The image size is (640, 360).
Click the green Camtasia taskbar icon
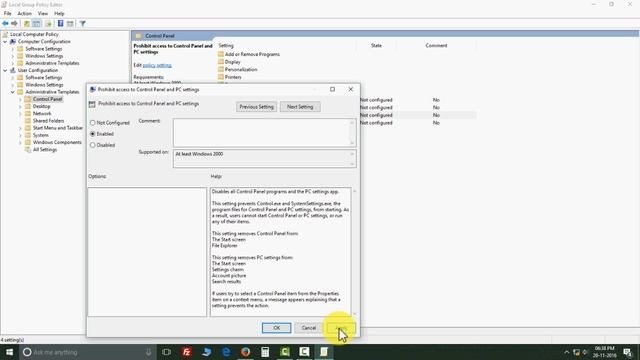click(284, 352)
